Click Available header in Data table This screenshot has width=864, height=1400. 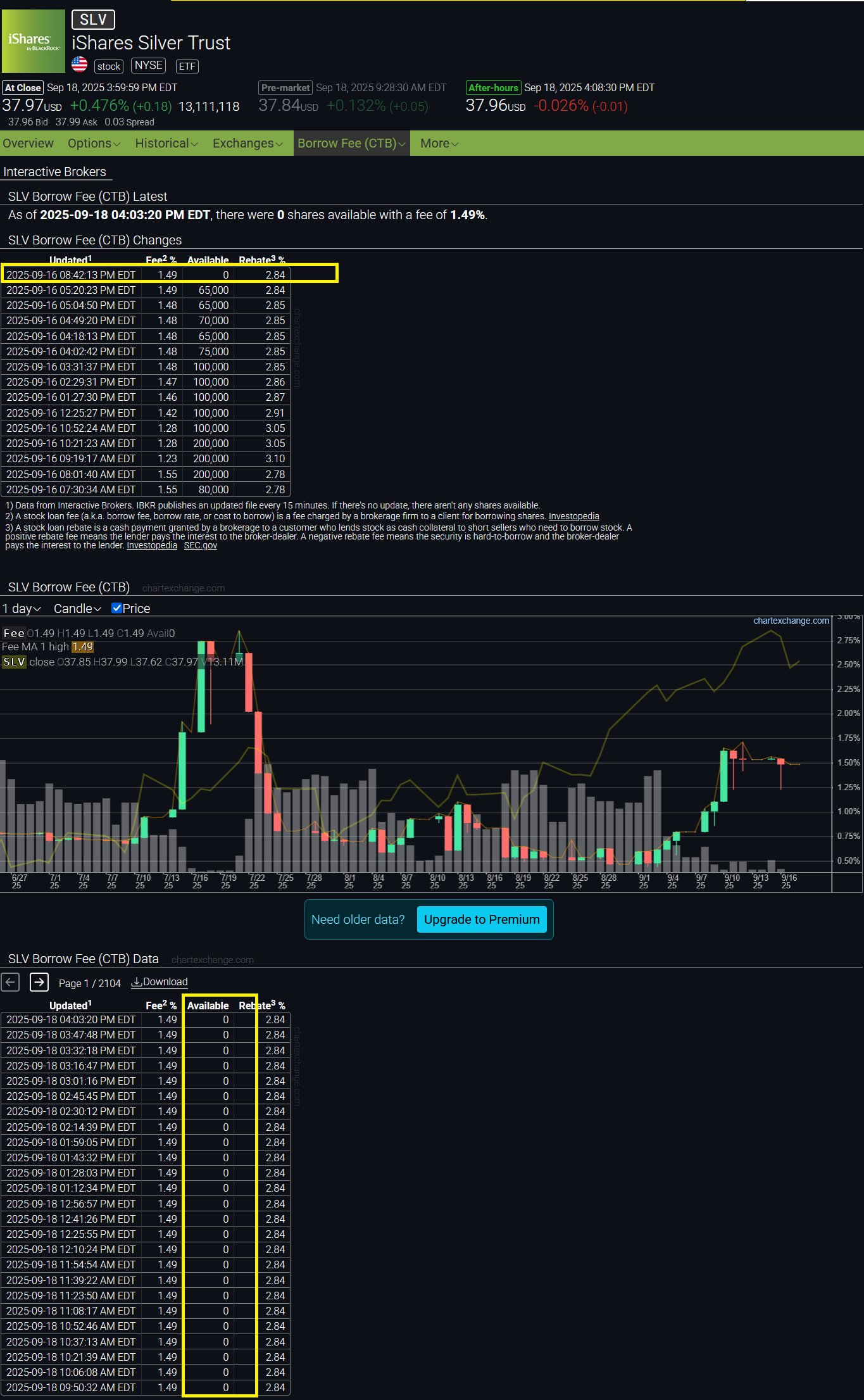(x=208, y=1006)
